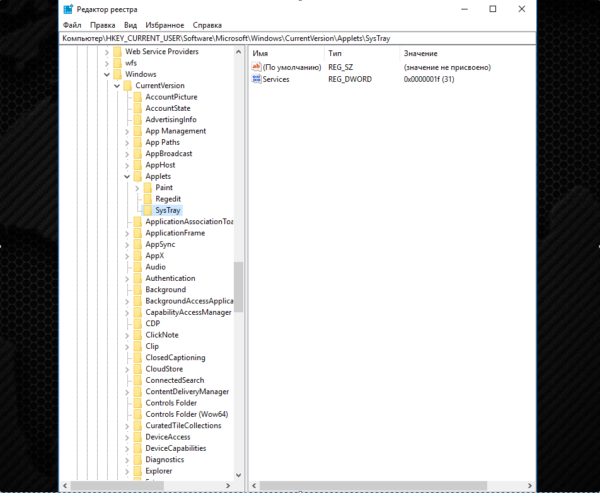Click the Paint folder icon
This screenshot has height=493, width=600.
pyautogui.click(x=147, y=188)
